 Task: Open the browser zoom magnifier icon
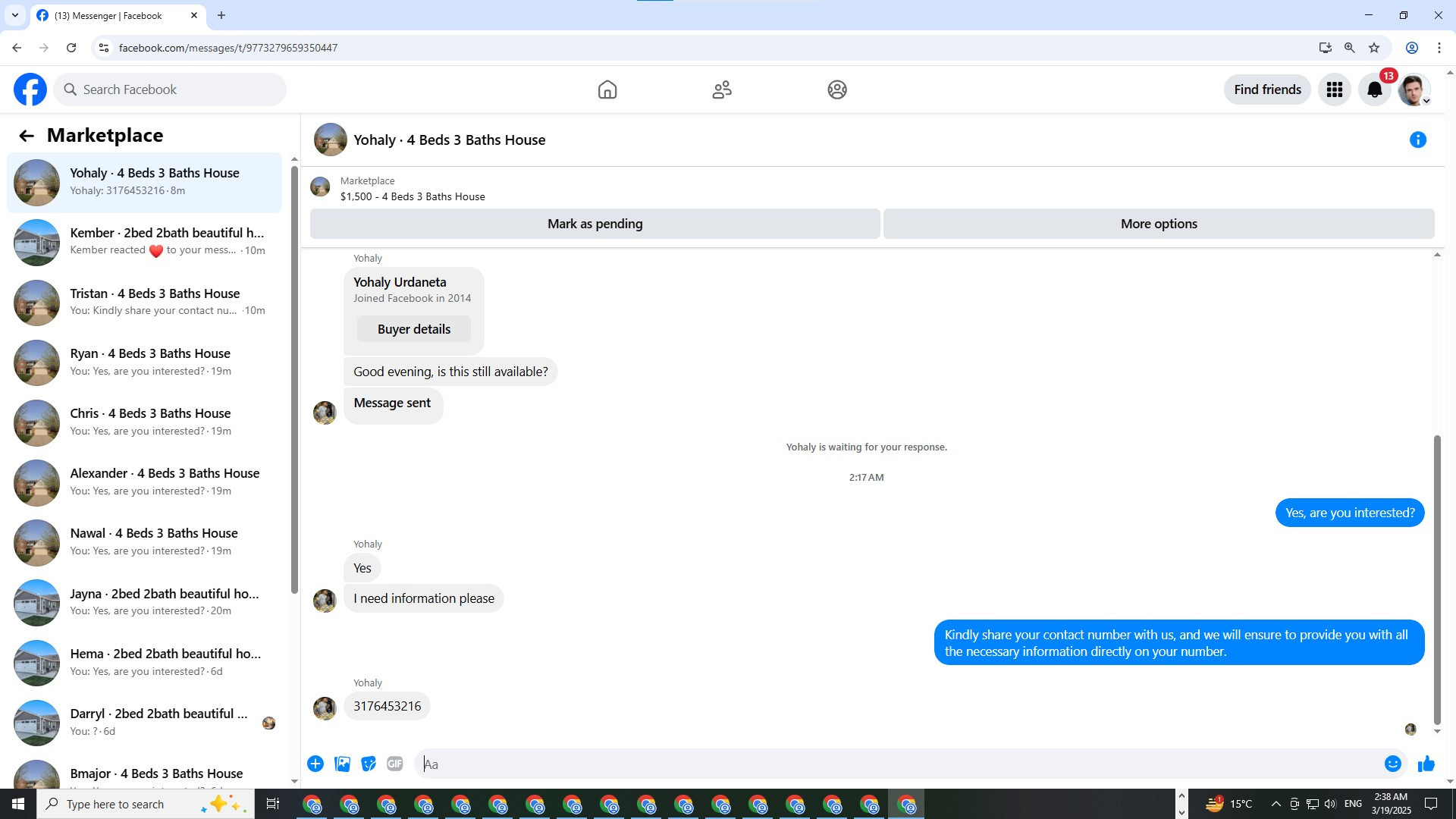[1350, 48]
